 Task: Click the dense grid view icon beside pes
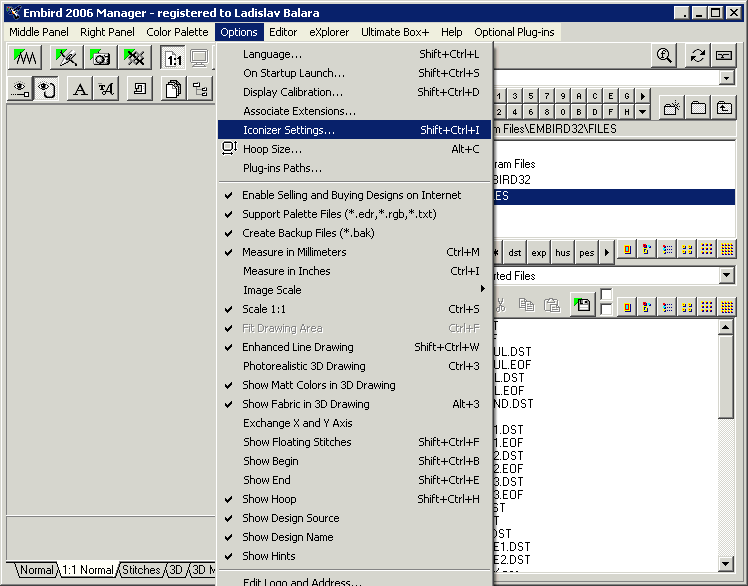click(x=727, y=250)
